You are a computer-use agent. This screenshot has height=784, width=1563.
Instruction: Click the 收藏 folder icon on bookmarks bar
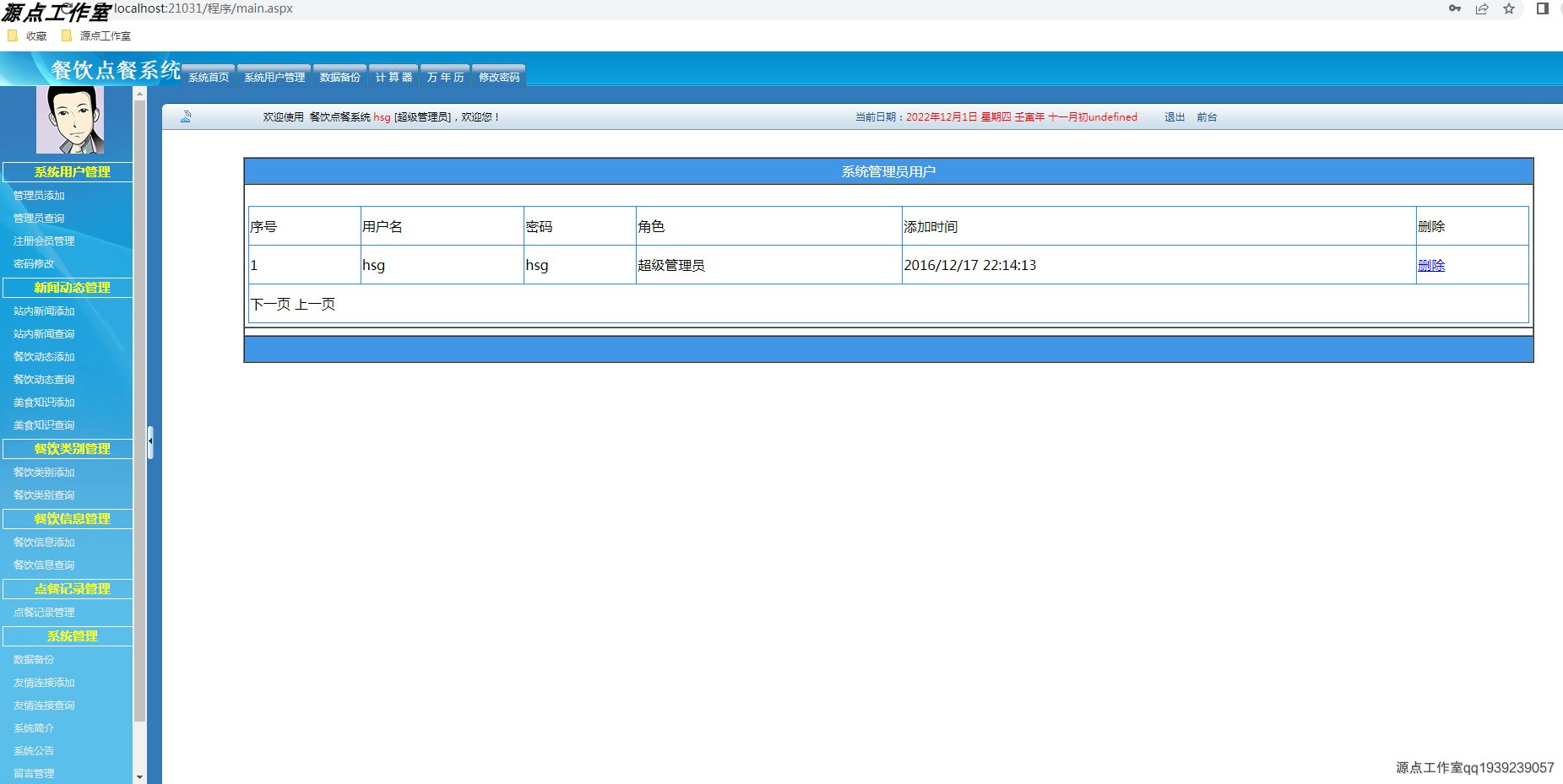(x=12, y=35)
